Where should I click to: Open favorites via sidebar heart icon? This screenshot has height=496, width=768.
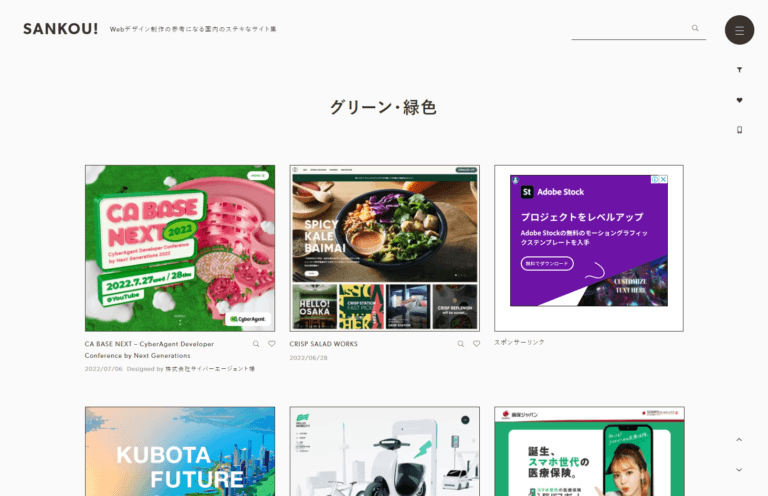coord(739,100)
